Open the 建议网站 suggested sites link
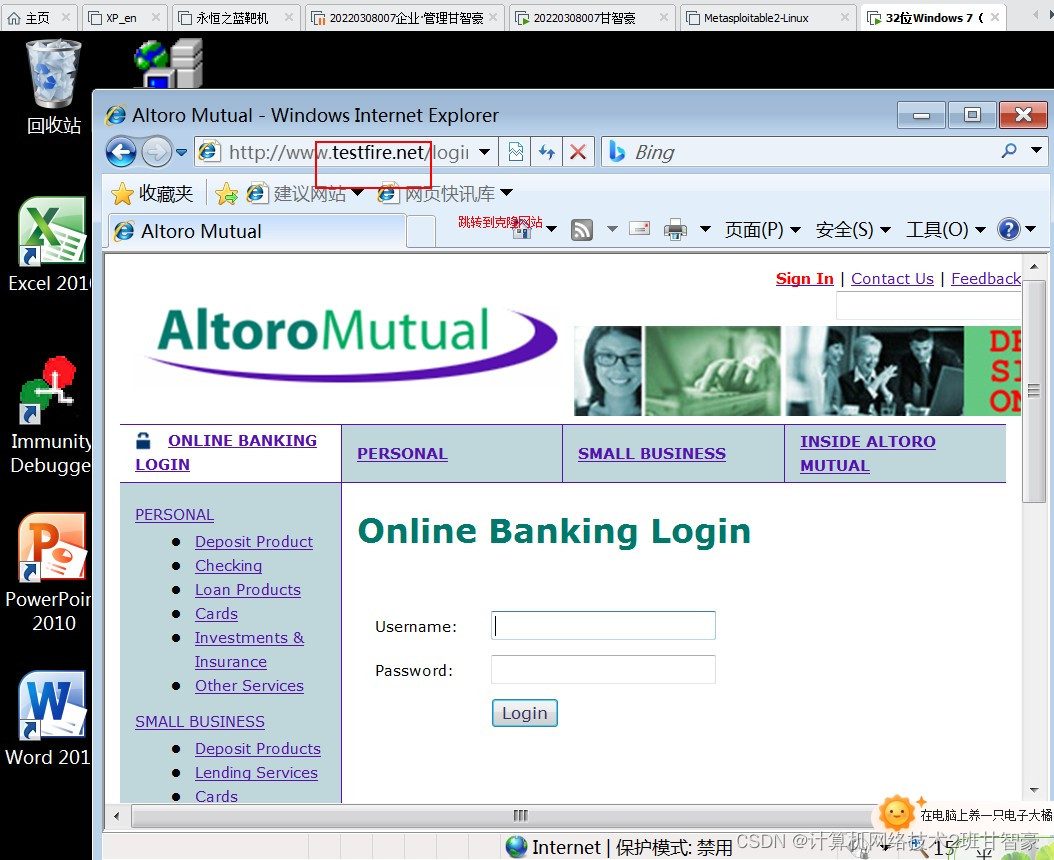The image size is (1054, 860). pos(305,194)
